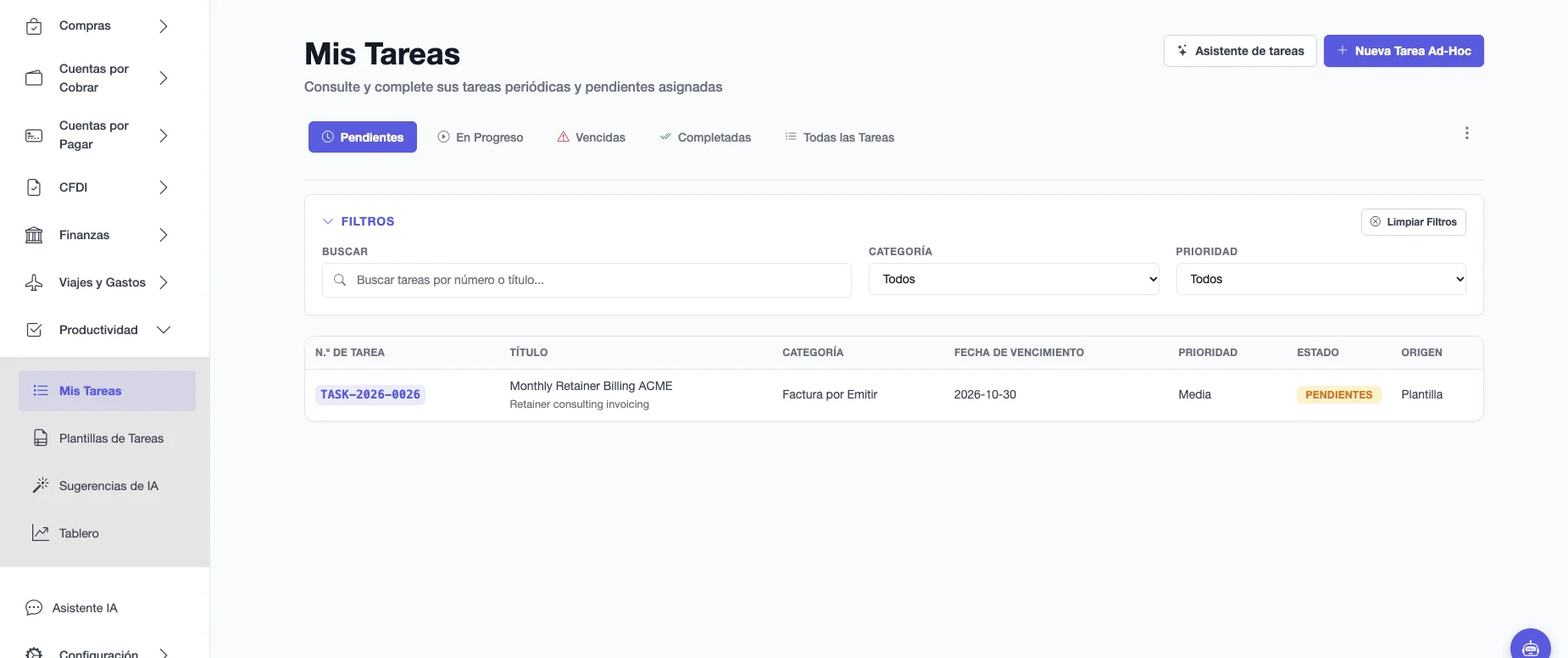The height and width of the screenshot is (658, 1568).
Task: Open the three-dot options menu
Action: 1466,133
